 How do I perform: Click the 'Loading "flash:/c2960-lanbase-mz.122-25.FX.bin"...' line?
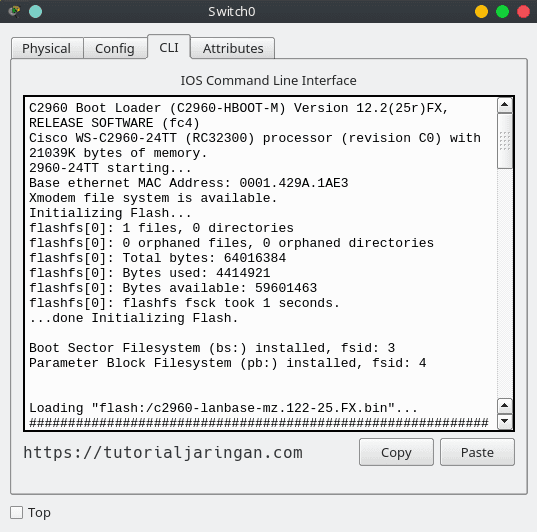[x=223, y=408]
